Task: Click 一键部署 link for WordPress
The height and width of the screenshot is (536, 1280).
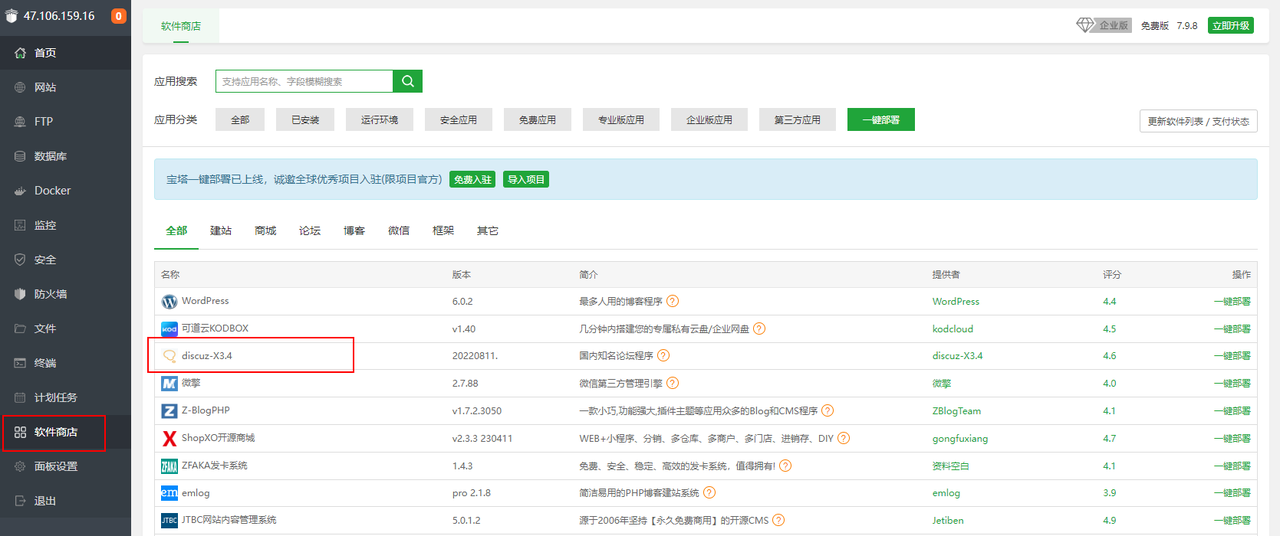Action: tap(1232, 301)
